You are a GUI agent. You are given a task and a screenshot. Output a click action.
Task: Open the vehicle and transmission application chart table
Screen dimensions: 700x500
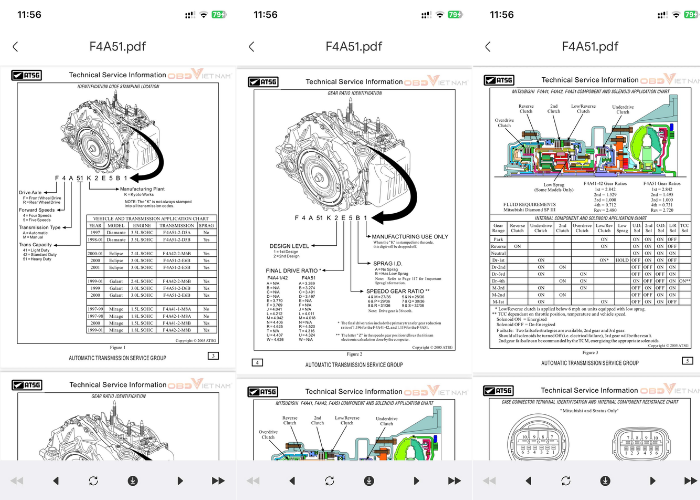[x=151, y=274]
